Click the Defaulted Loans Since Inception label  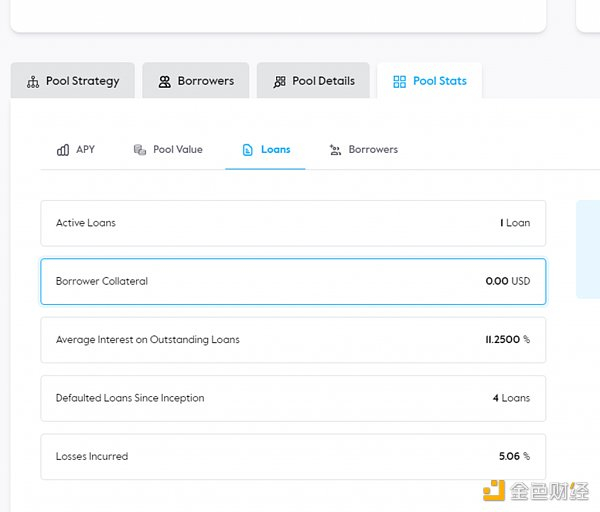pyautogui.click(x=130, y=398)
